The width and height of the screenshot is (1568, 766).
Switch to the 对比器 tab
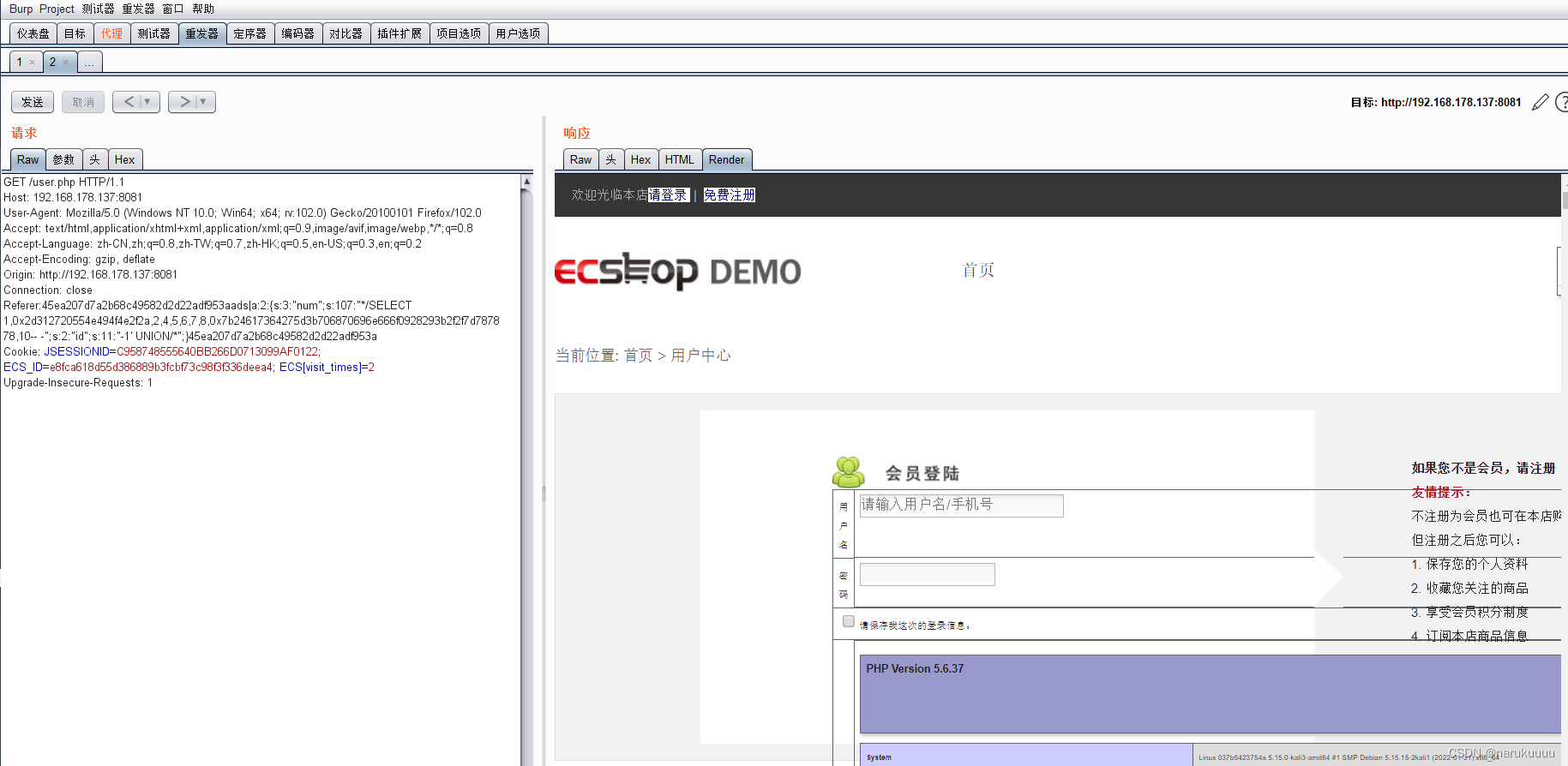pyautogui.click(x=346, y=33)
